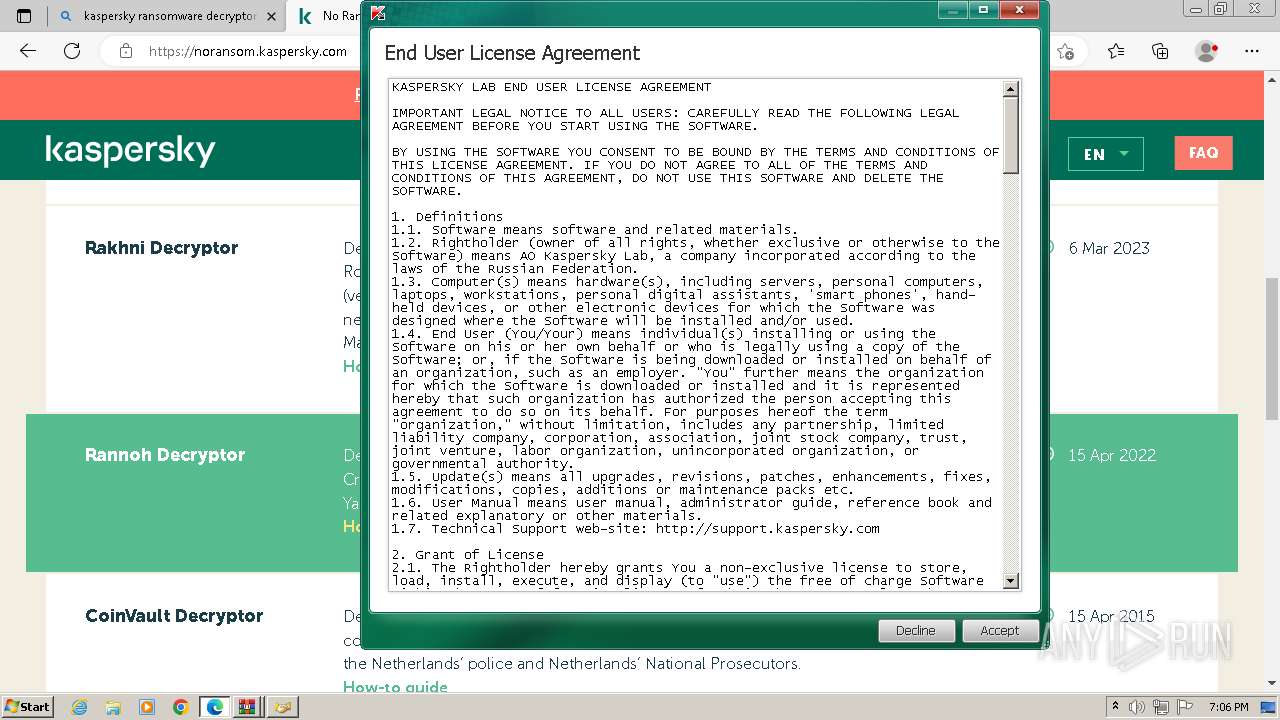The image size is (1280, 720).
Task: Open Edge Collections
Action: coord(1160,51)
